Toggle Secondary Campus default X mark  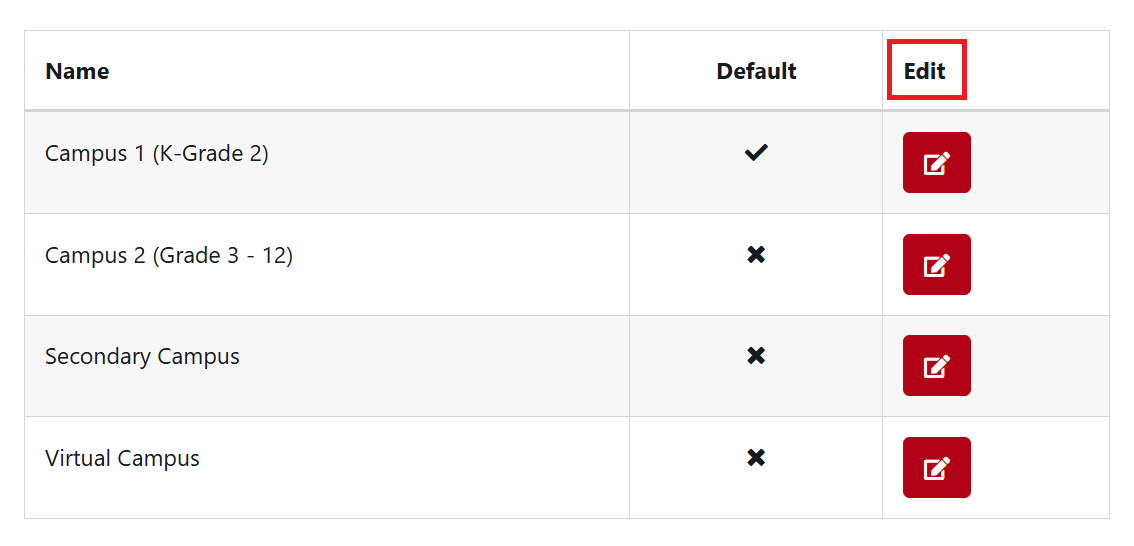point(756,356)
